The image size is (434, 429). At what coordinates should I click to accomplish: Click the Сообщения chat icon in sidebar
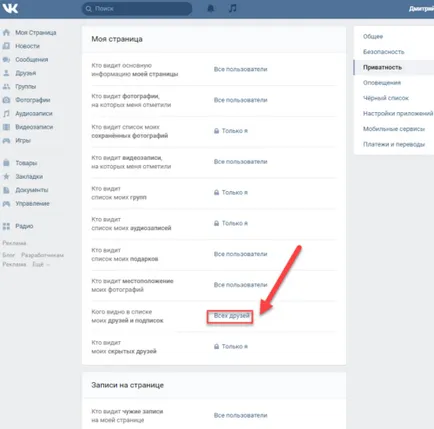pyautogui.click(x=6, y=60)
